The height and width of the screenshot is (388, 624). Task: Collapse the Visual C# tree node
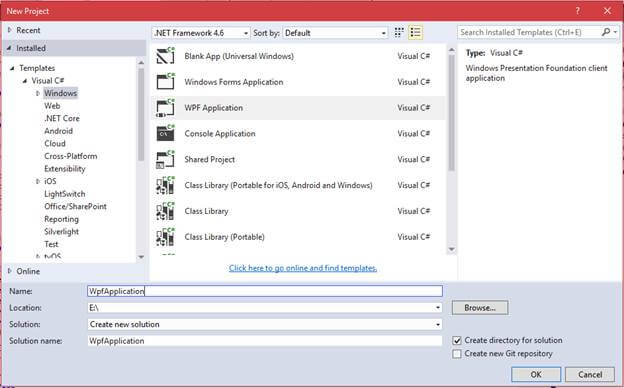(x=25, y=81)
